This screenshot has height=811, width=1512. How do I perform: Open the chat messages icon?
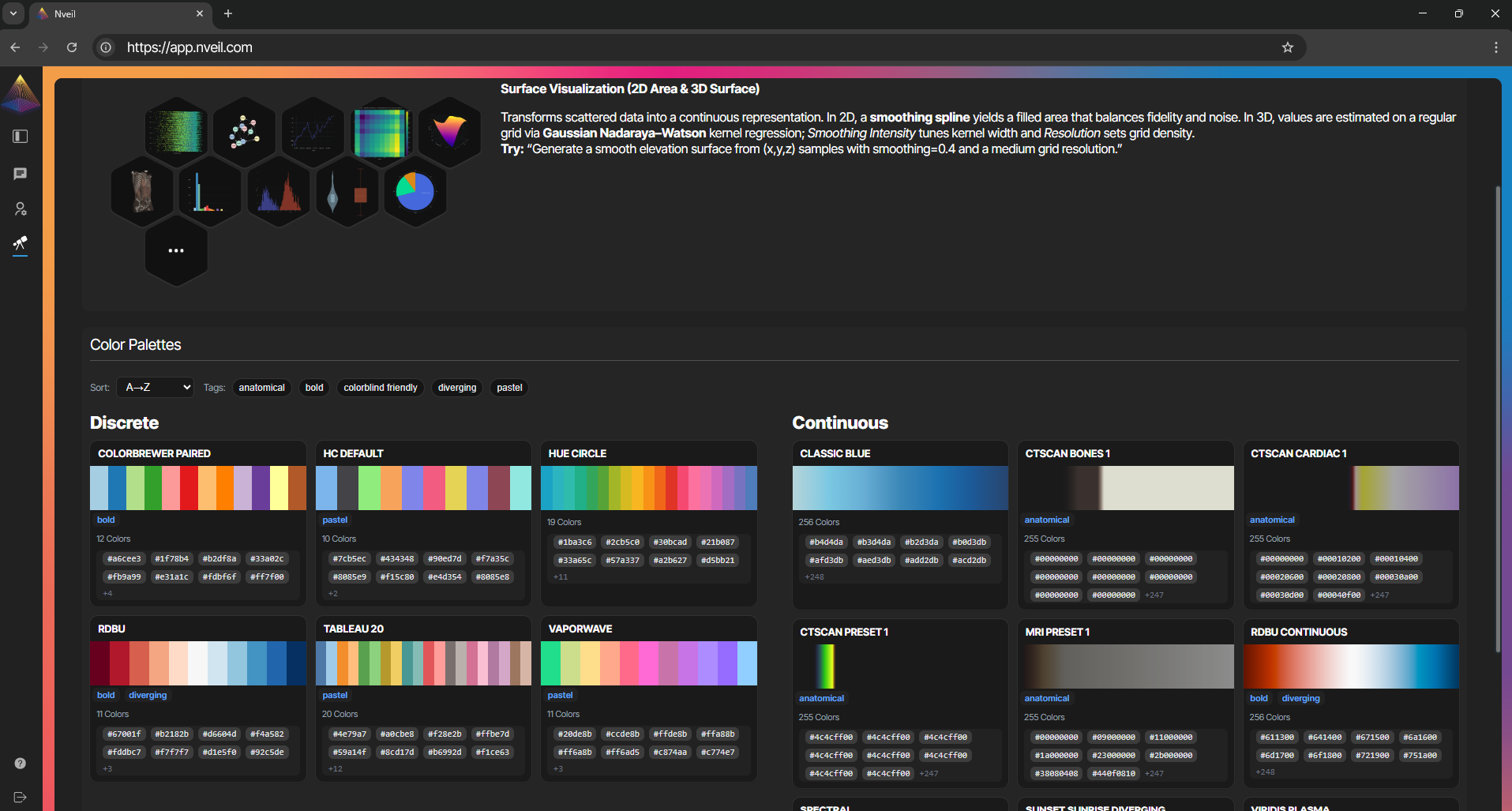coord(21,174)
